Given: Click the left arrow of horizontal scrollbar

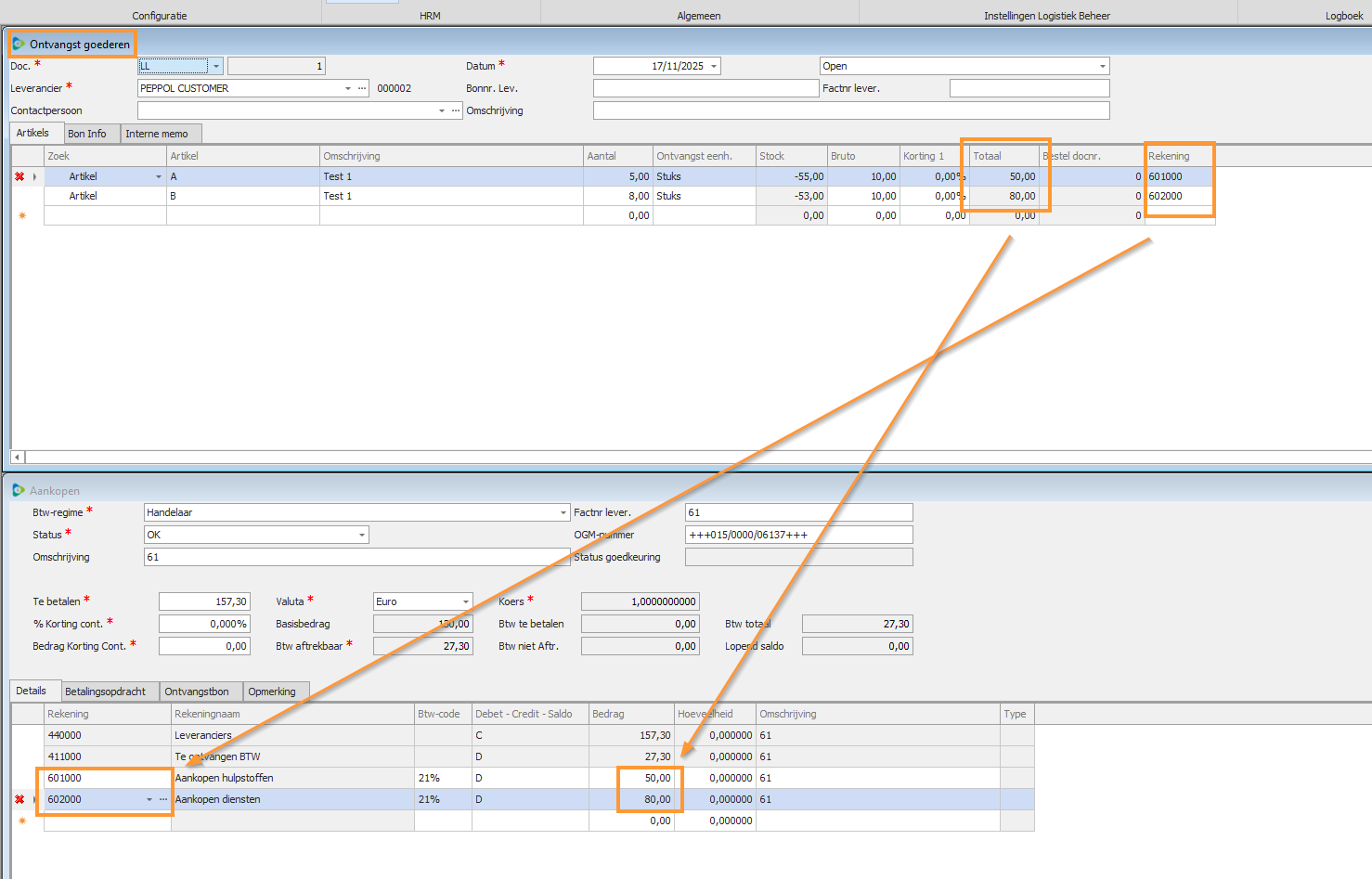Looking at the screenshot, I should [x=17, y=457].
